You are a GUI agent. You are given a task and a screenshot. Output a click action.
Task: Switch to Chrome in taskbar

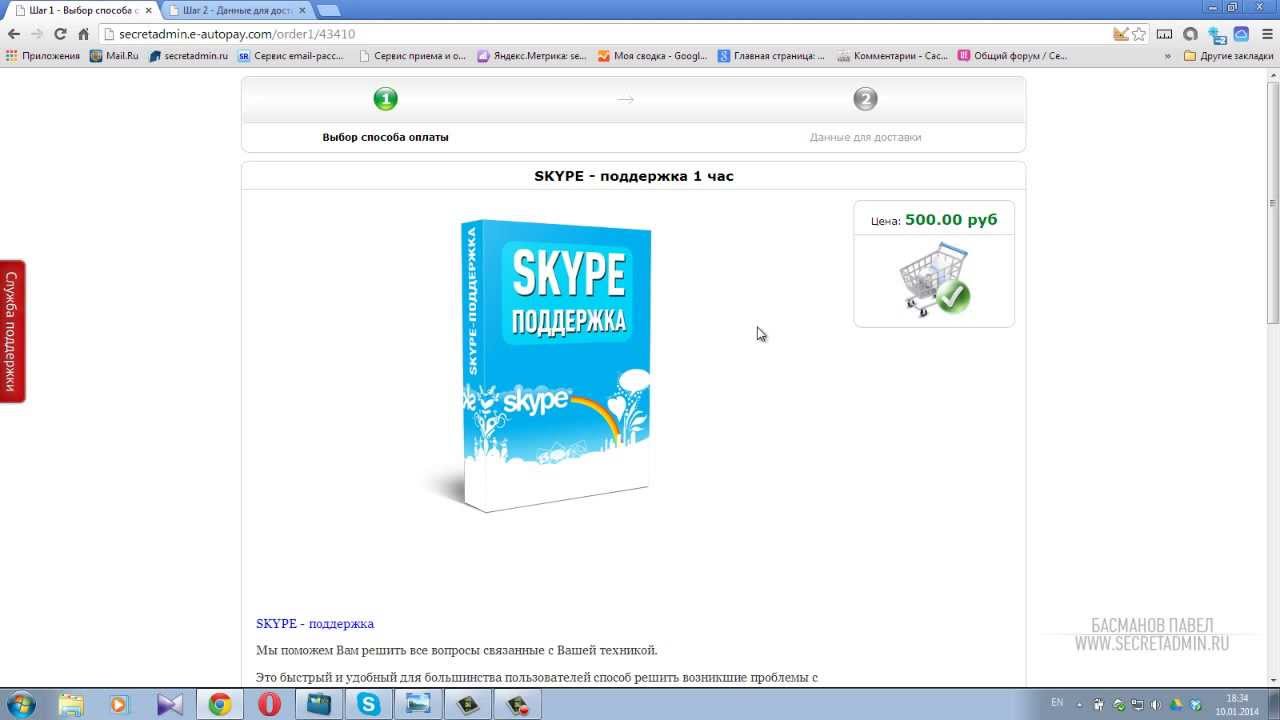coord(220,704)
